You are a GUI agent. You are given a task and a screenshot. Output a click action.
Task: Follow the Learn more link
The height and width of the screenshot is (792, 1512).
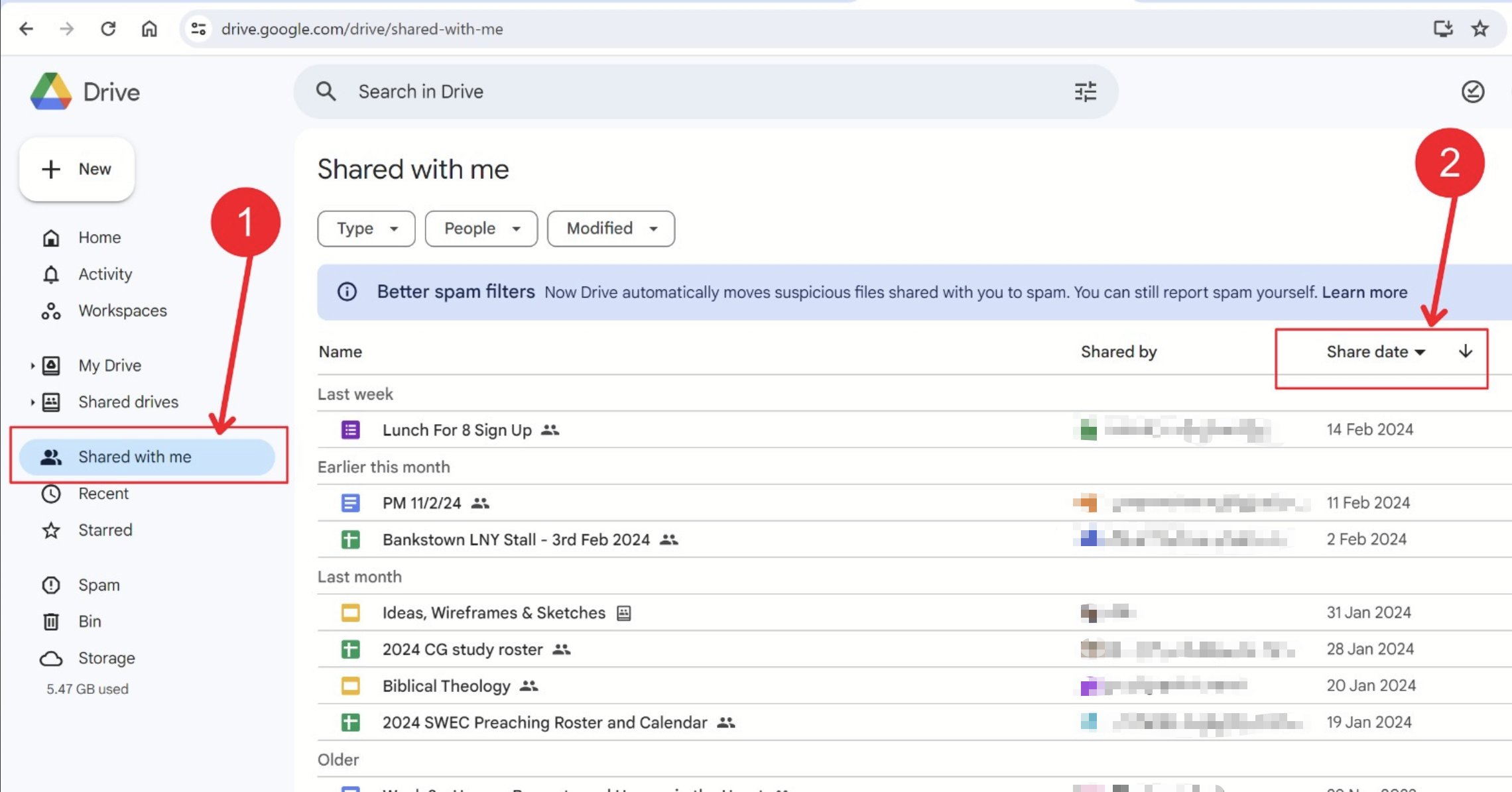[1364, 292]
